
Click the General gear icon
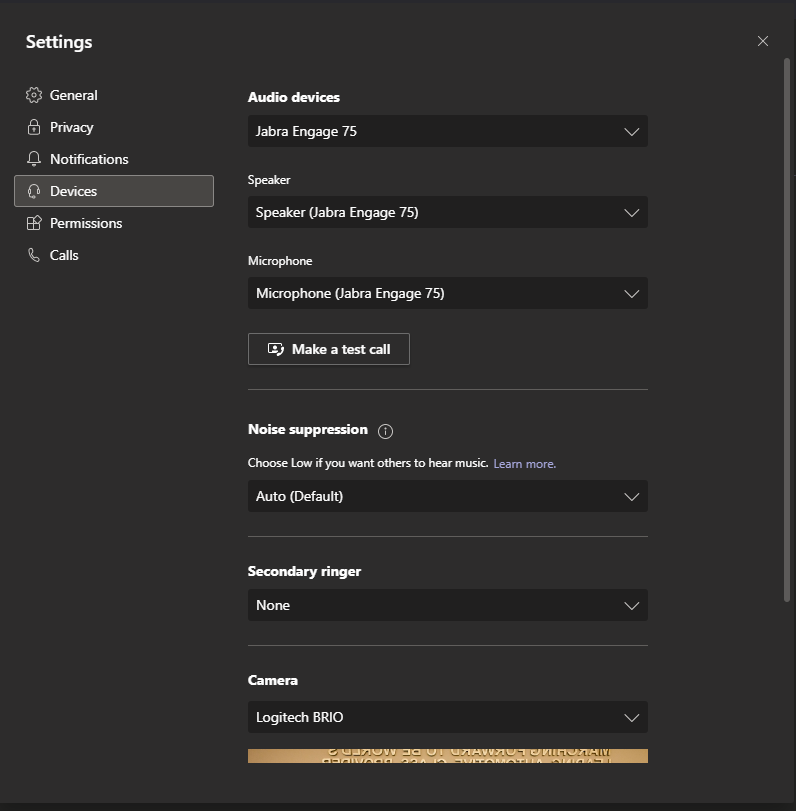pyautogui.click(x=34, y=95)
